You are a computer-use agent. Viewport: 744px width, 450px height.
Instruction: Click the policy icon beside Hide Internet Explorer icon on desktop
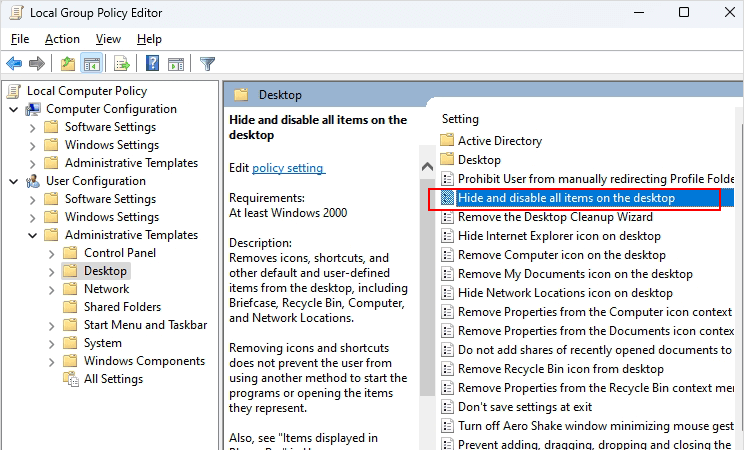[x=447, y=236]
